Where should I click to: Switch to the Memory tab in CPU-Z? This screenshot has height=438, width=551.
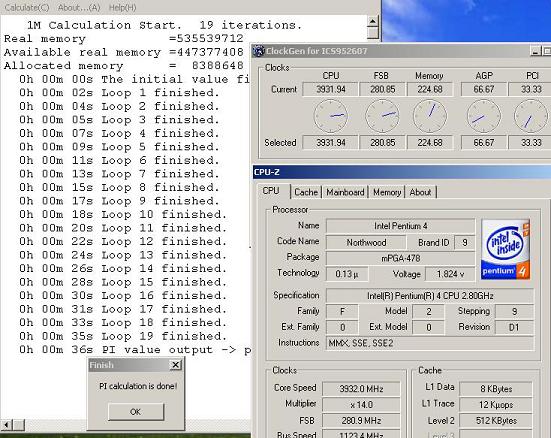[387, 192]
